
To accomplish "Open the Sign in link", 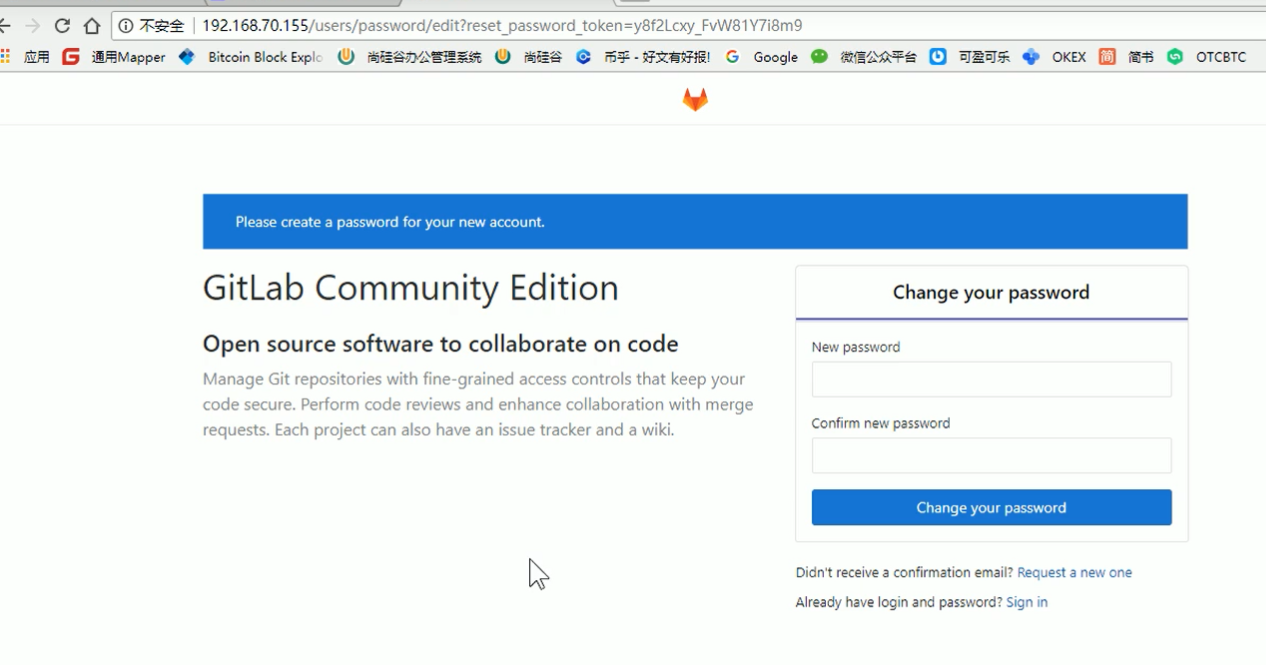I will (x=1027, y=602).
